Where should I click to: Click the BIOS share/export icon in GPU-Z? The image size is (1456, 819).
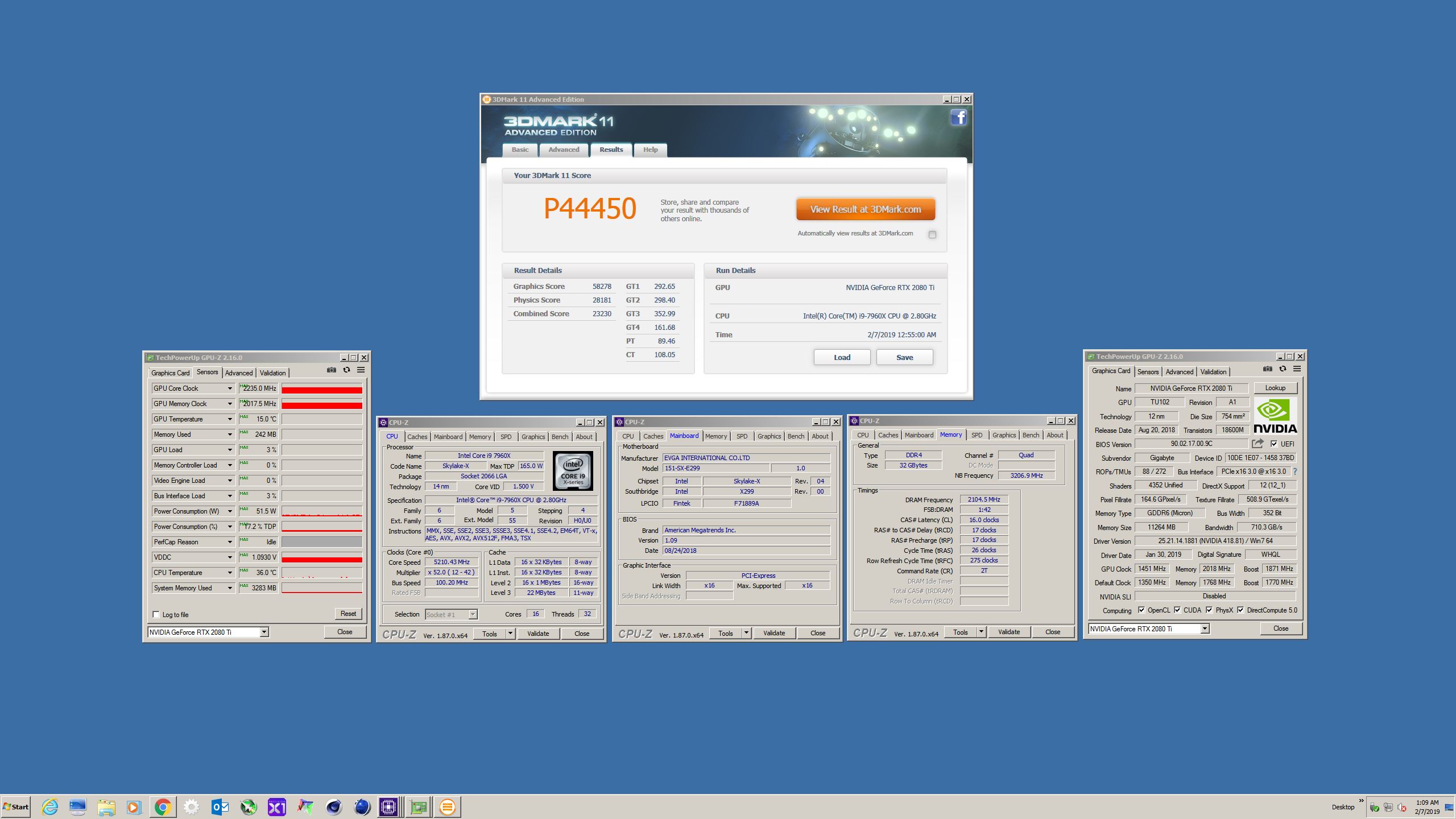(x=1258, y=444)
